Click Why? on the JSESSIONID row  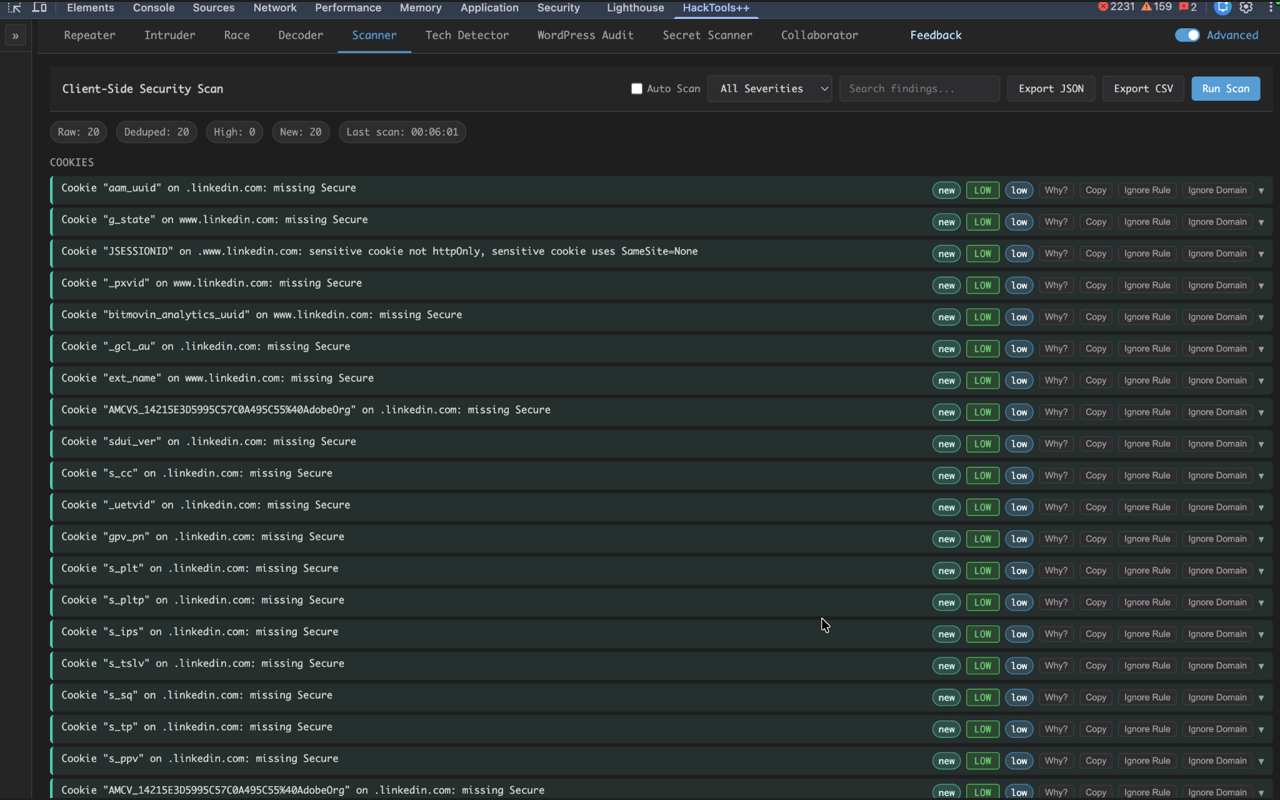click(x=1056, y=254)
